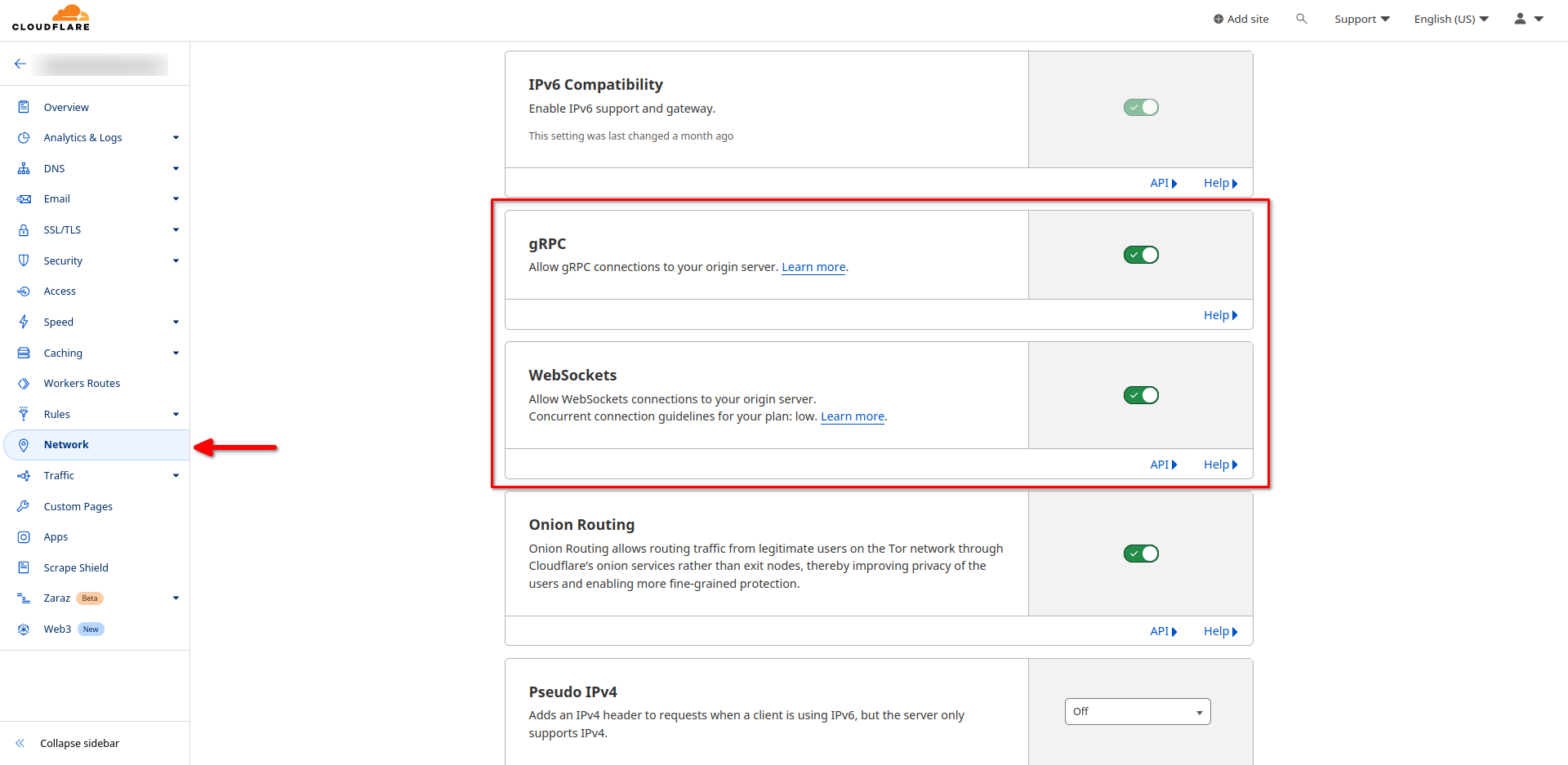Expand the Traffic submenu arrow
This screenshot has width=1568, height=765.
176,476
